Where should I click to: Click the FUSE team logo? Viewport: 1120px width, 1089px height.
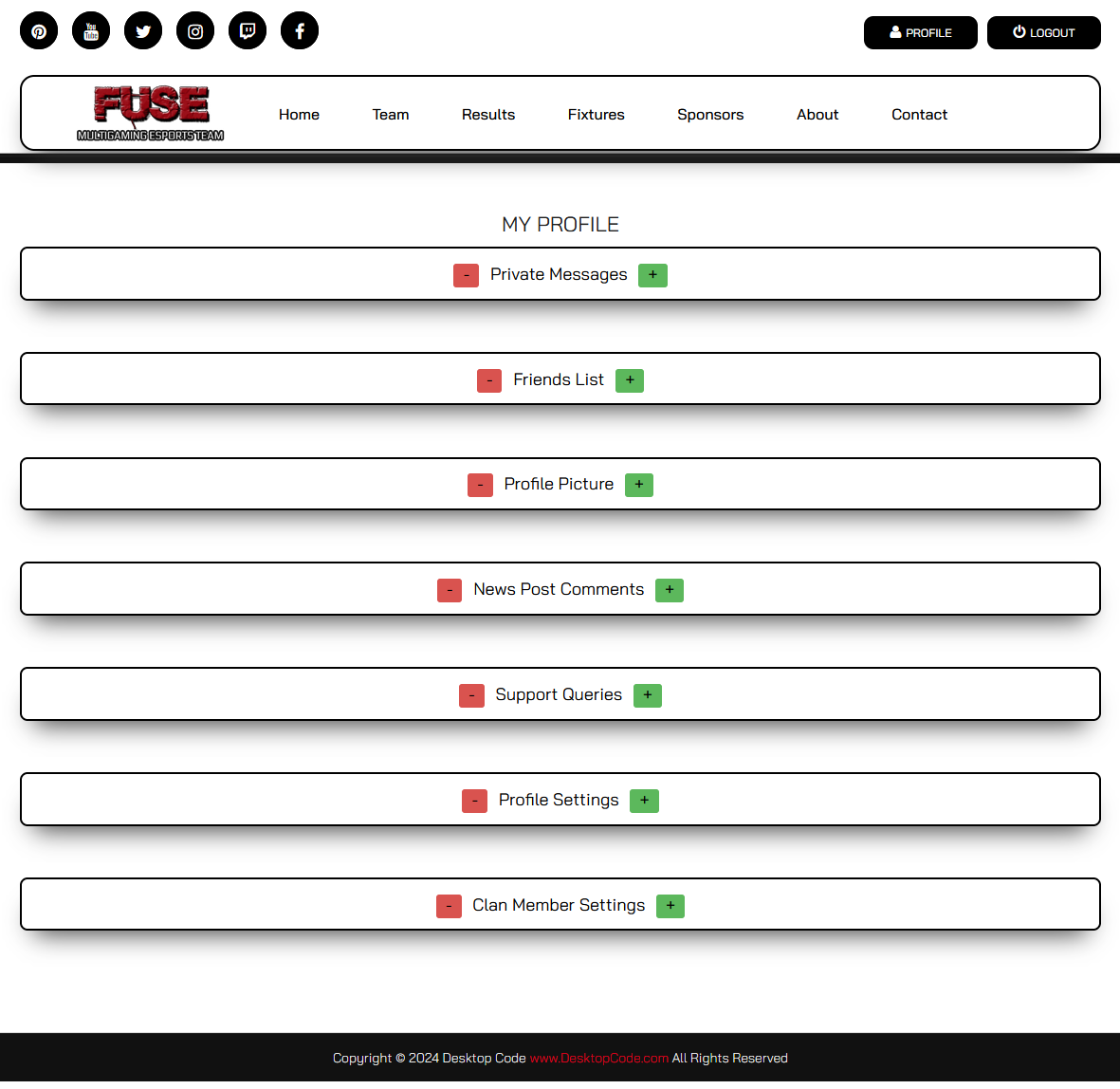pyautogui.click(x=151, y=113)
